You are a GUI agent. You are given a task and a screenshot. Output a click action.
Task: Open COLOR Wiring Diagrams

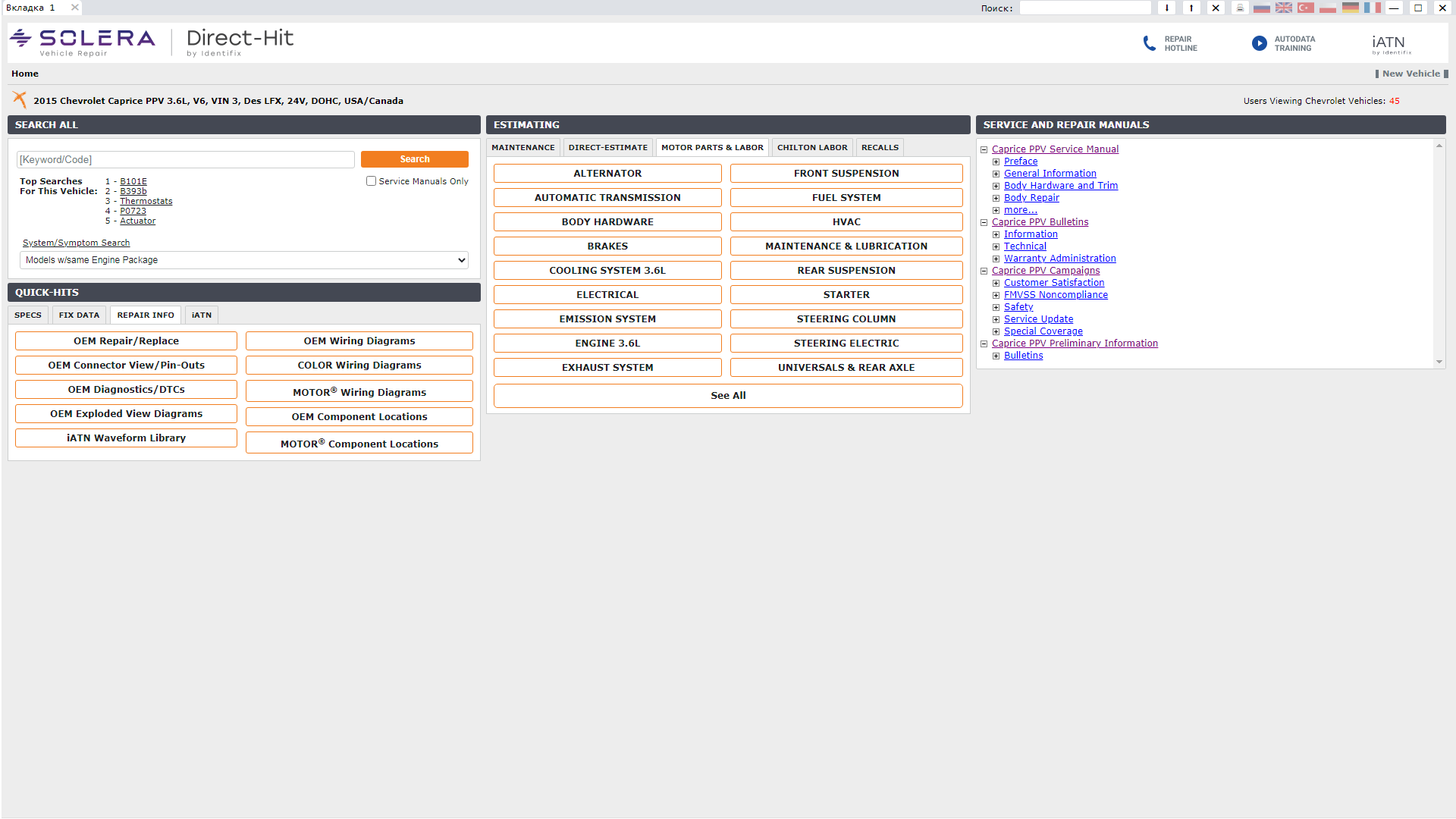359,366
